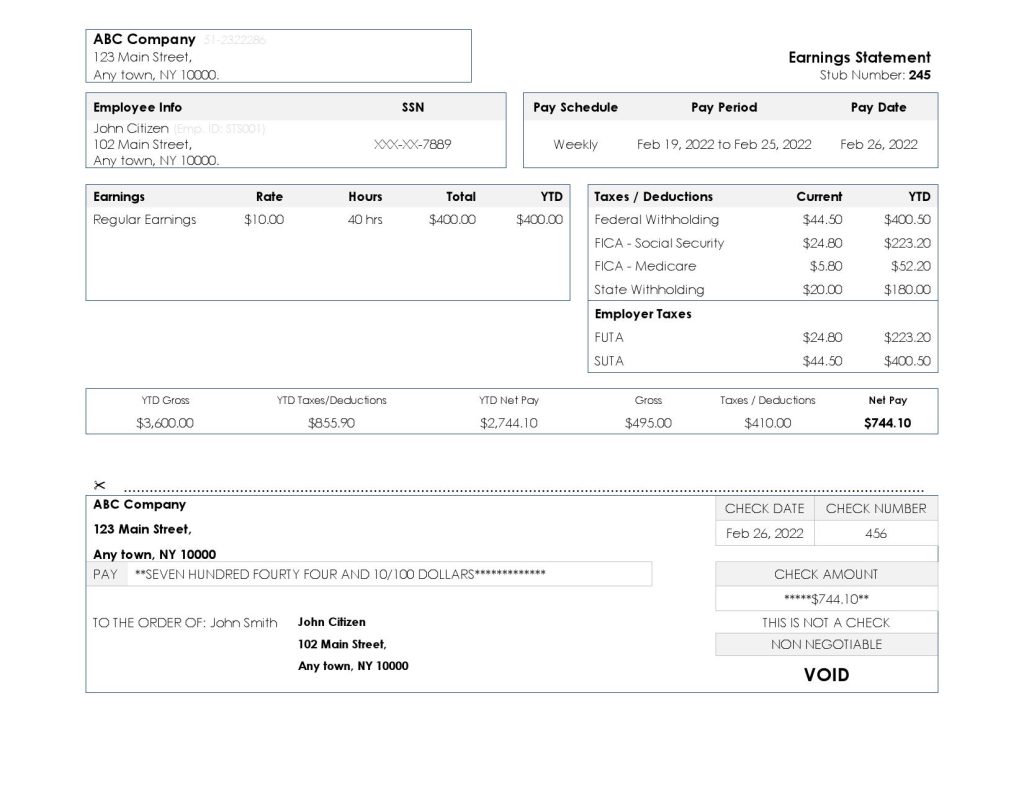Click the Weekly pay schedule value
The height and width of the screenshot is (791, 1024).
(x=575, y=145)
